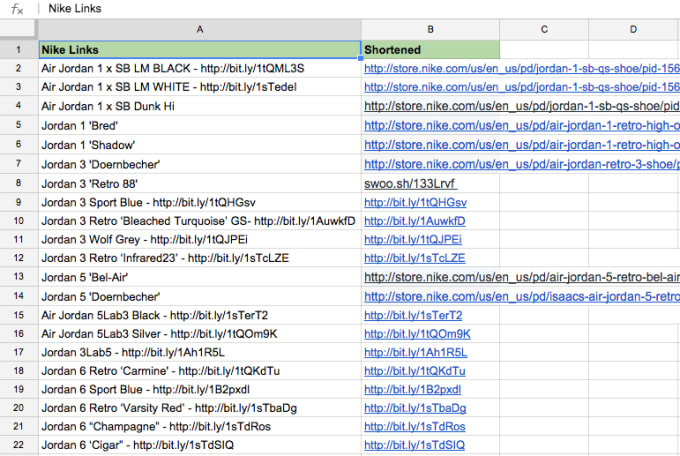This screenshot has width=680, height=456.
Task: Select cell Jordan 1 'Bred'
Action: (199, 125)
